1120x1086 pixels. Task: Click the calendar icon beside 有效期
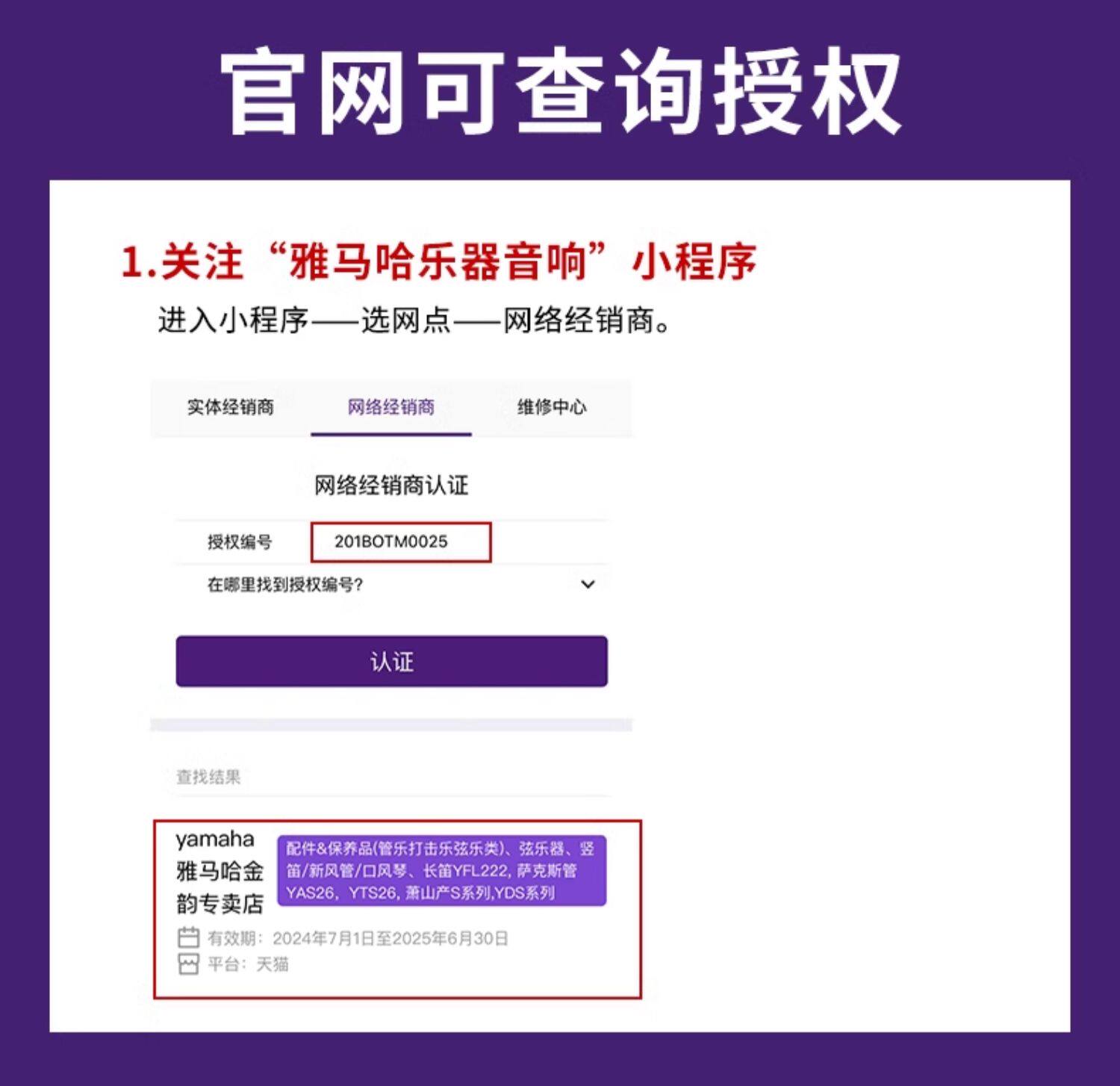(x=188, y=937)
